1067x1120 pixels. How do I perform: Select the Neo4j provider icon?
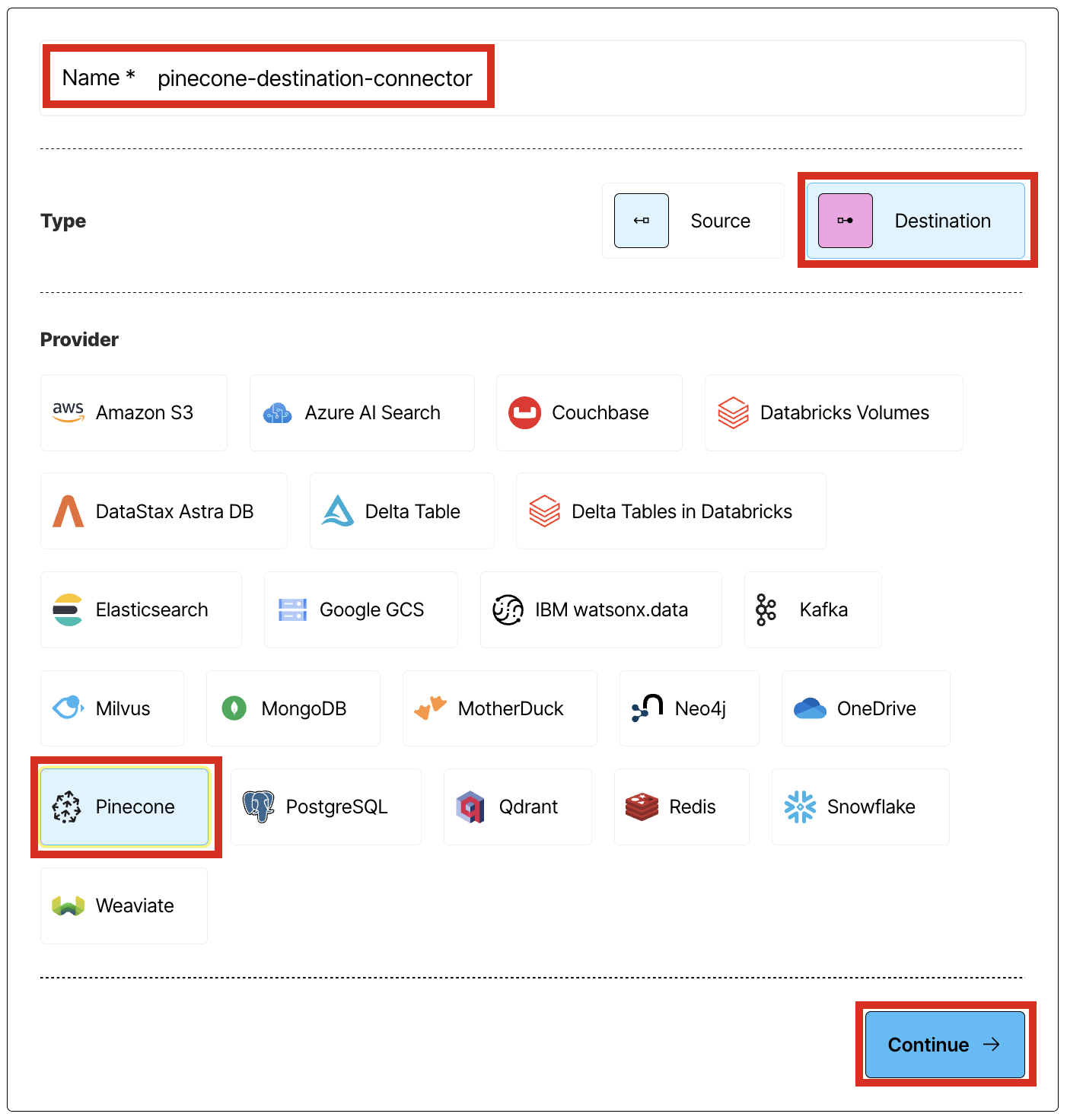point(688,708)
